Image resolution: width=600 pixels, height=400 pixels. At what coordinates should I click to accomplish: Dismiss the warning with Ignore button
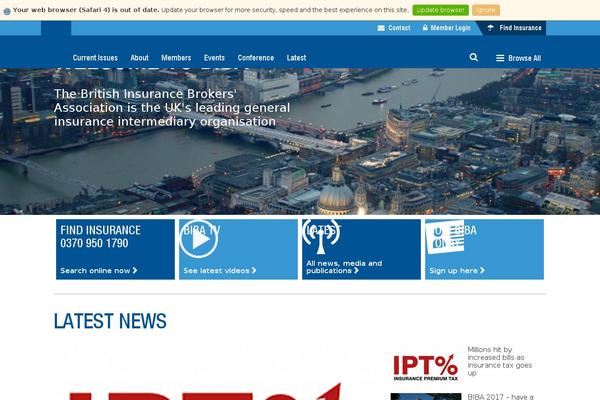(486, 10)
